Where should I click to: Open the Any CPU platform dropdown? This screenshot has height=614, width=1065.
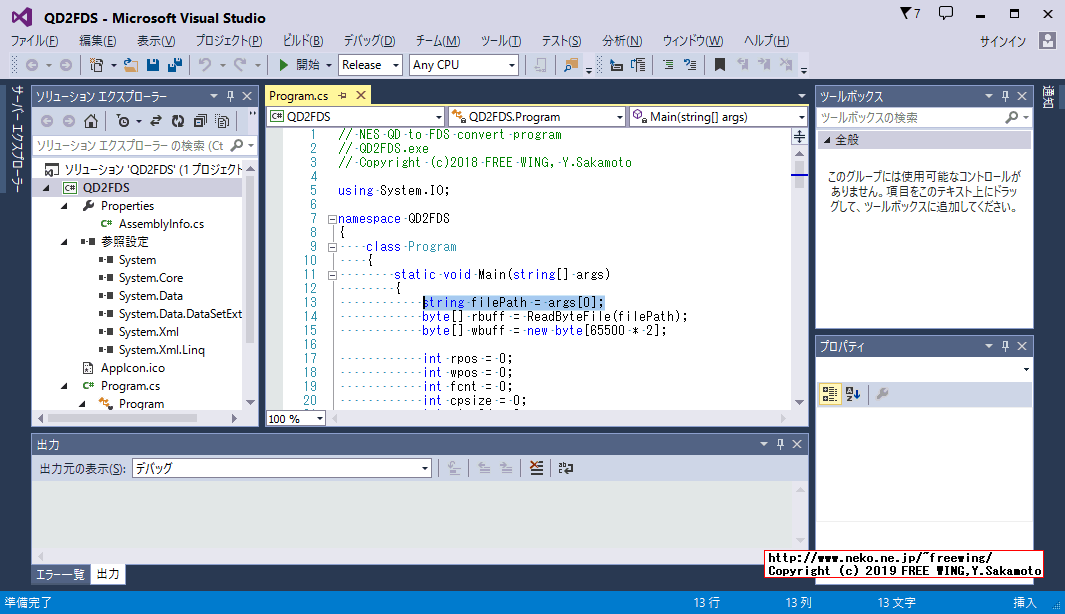point(464,65)
